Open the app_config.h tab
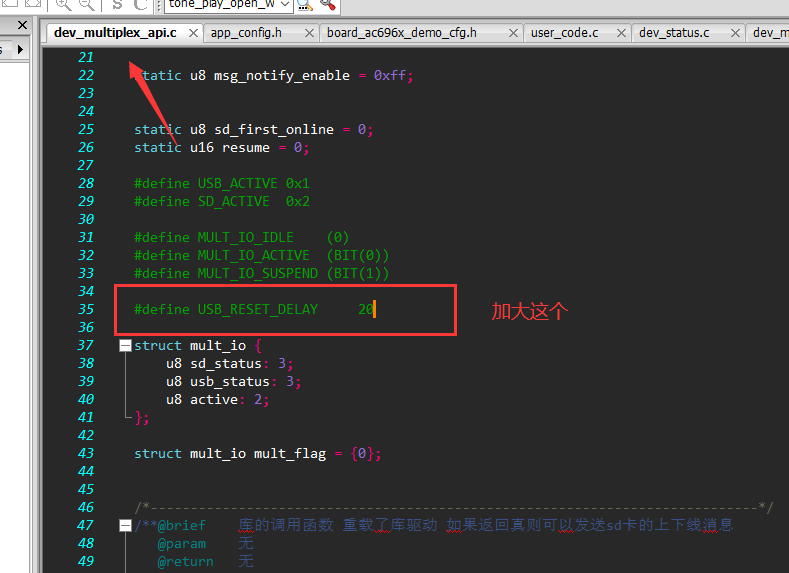Screen dimensions: 789x573 246,33
